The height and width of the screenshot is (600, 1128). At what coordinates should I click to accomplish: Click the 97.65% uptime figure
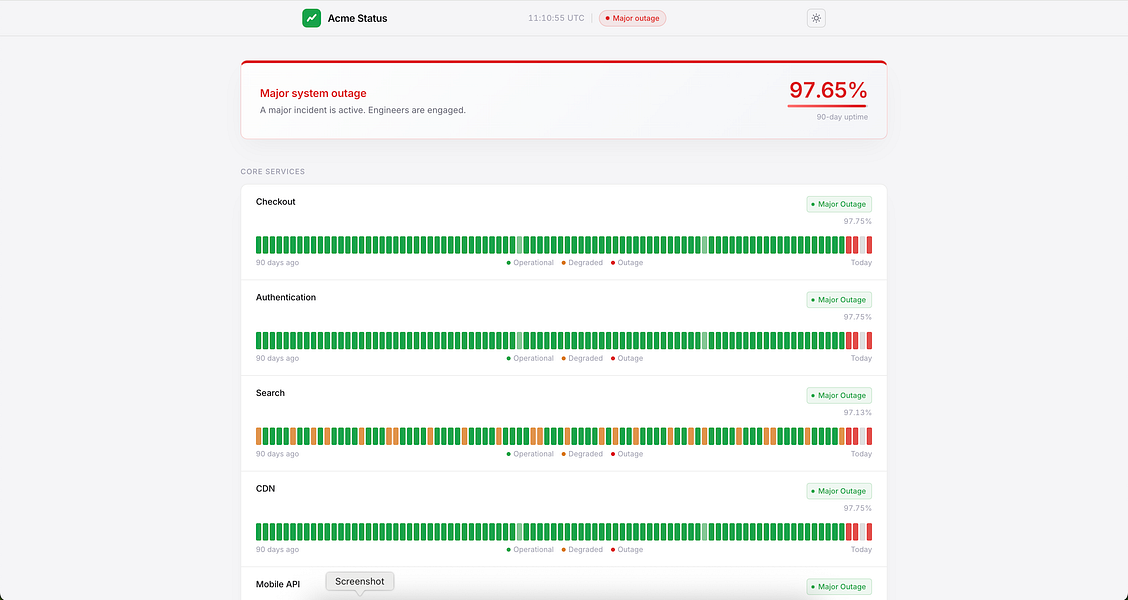pos(828,90)
